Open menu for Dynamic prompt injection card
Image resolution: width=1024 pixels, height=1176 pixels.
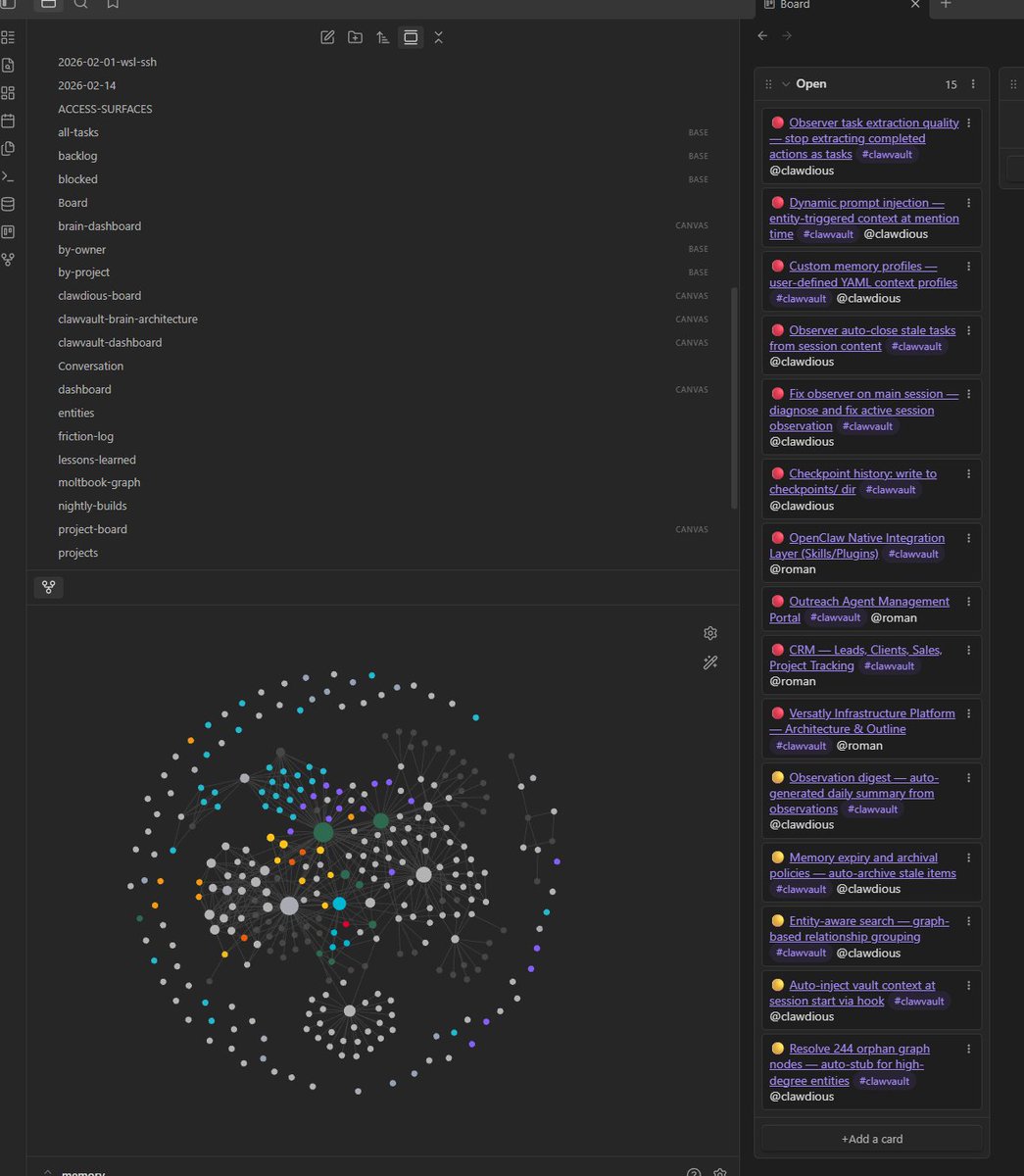tap(969, 203)
